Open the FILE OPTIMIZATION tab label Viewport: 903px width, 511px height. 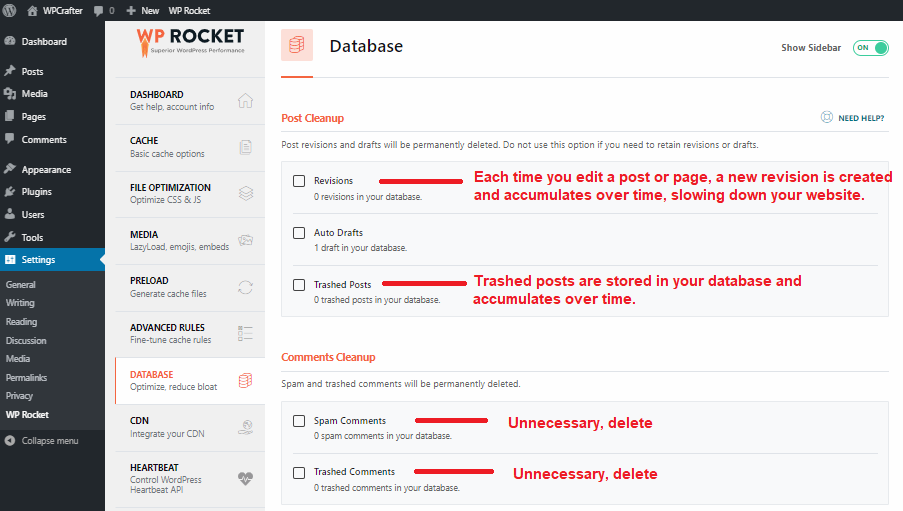(170, 187)
